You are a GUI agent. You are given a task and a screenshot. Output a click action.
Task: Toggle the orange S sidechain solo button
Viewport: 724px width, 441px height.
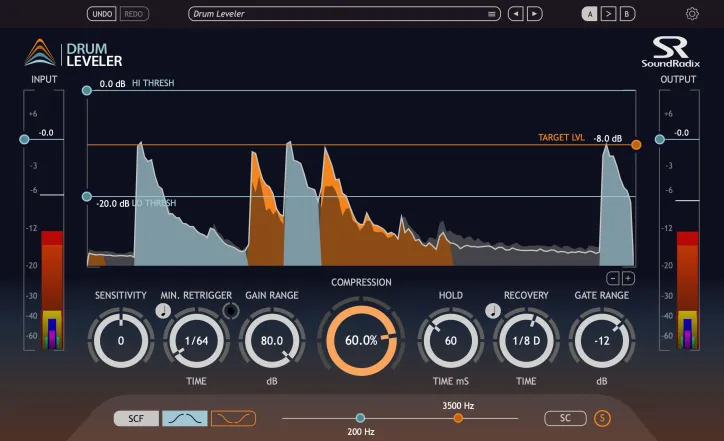[602, 418]
